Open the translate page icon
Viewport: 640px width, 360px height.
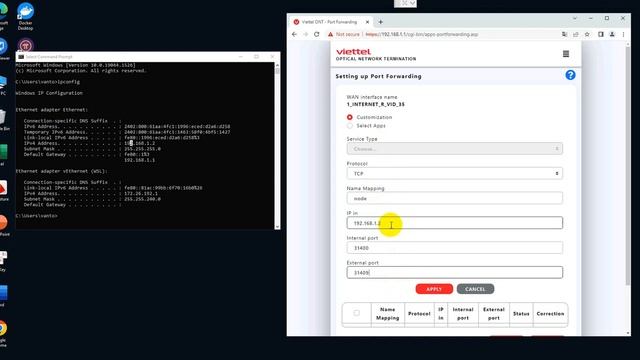(x=564, y=34)
